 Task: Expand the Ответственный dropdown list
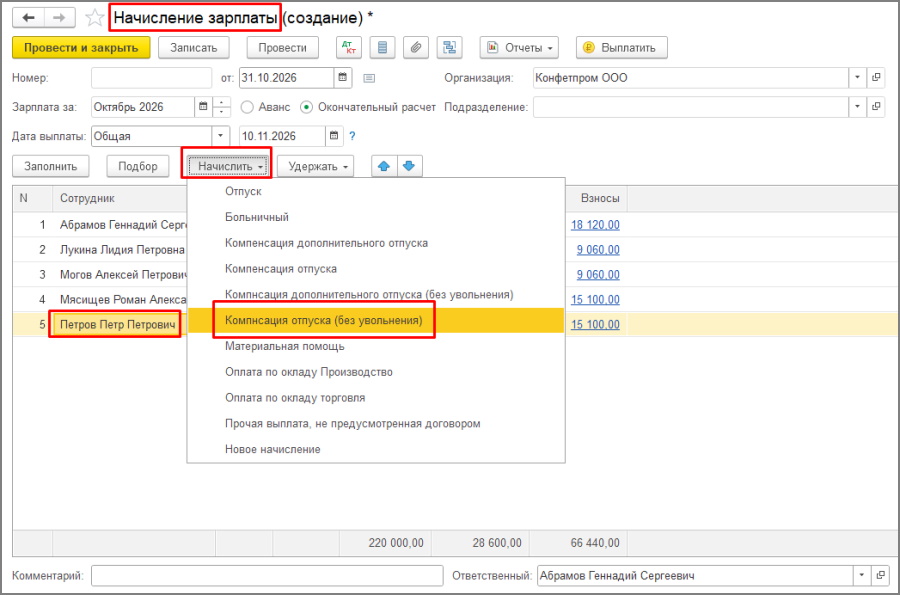point(862,575)
